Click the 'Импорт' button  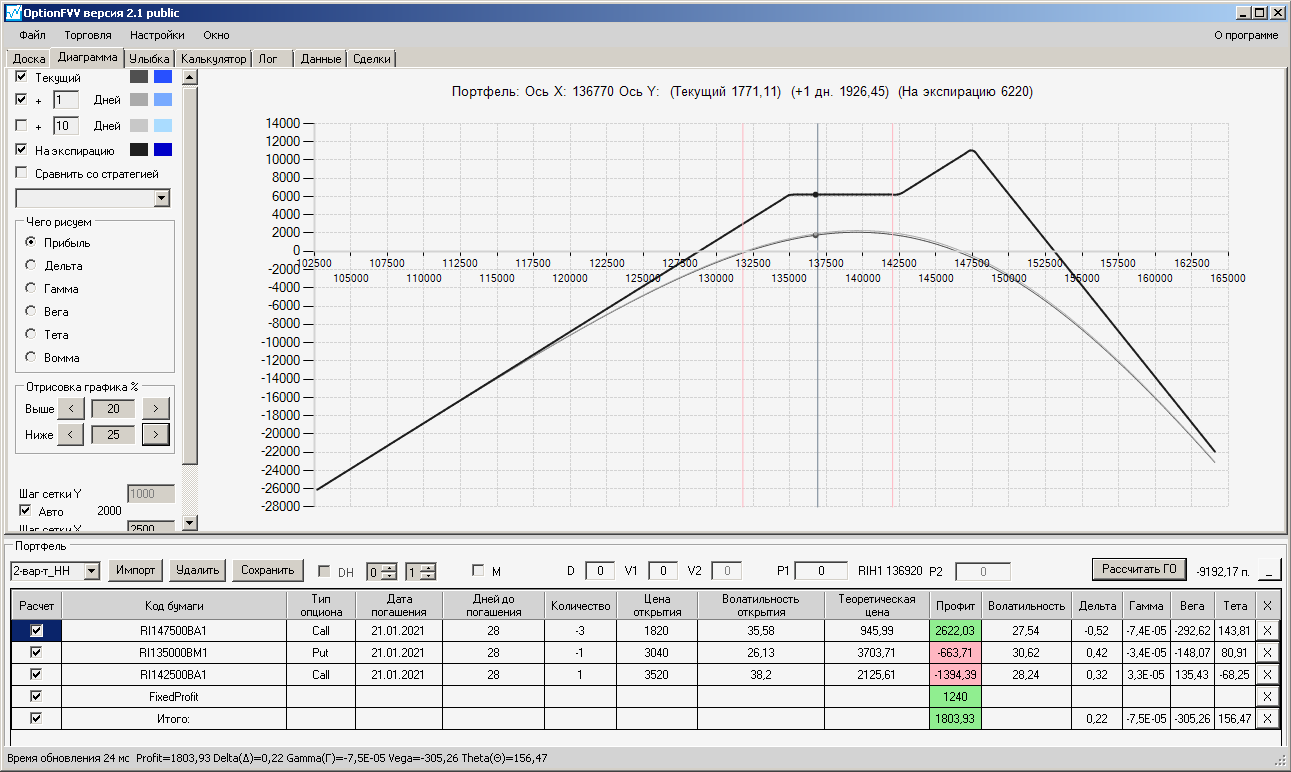[x=136, y=570]
